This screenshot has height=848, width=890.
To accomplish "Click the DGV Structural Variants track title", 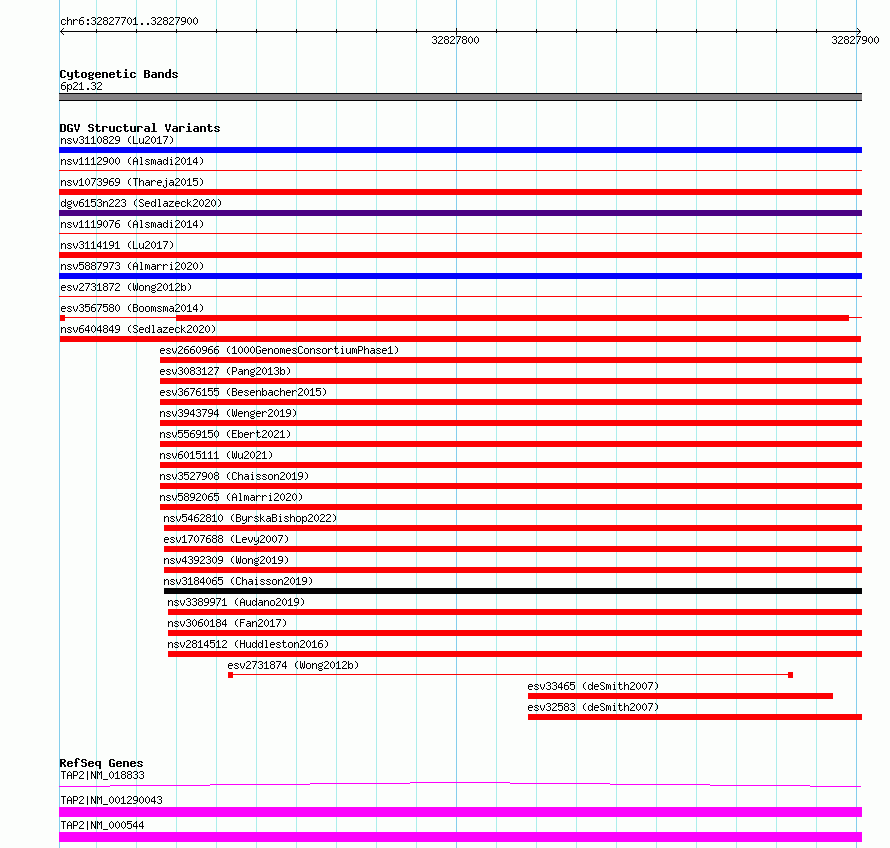I will coord(140,128).
